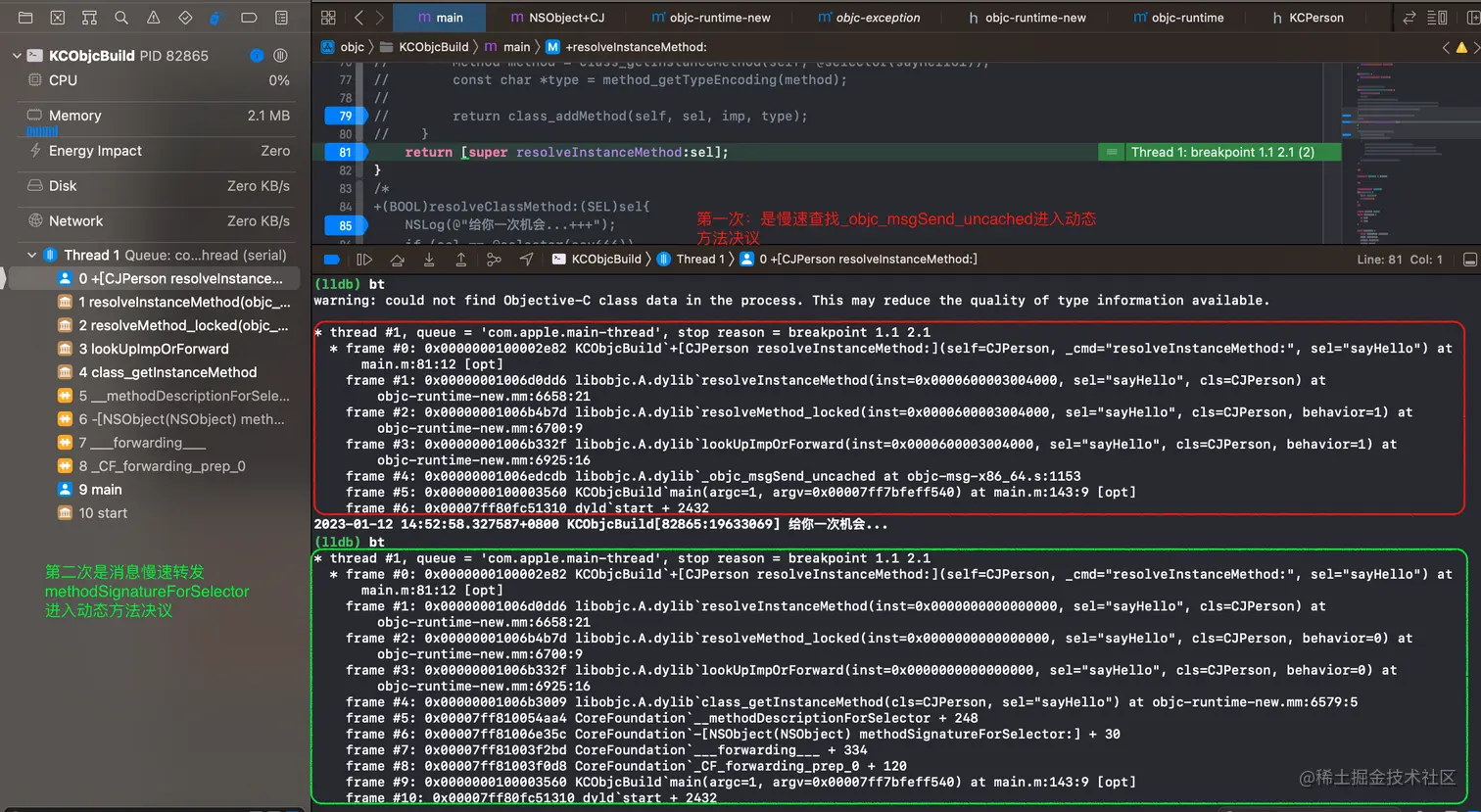Open the objc-runtime-new header tab

click(1027, 18)
